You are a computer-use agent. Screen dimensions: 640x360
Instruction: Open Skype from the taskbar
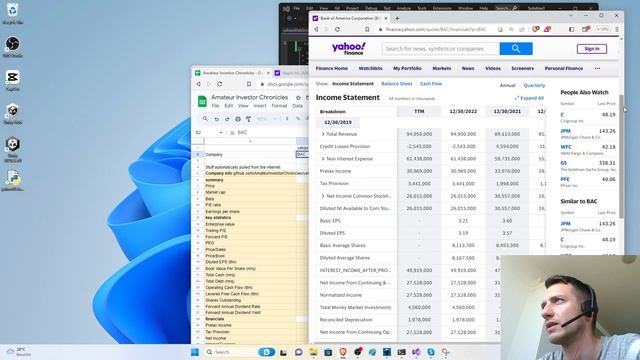pos(431,352)
